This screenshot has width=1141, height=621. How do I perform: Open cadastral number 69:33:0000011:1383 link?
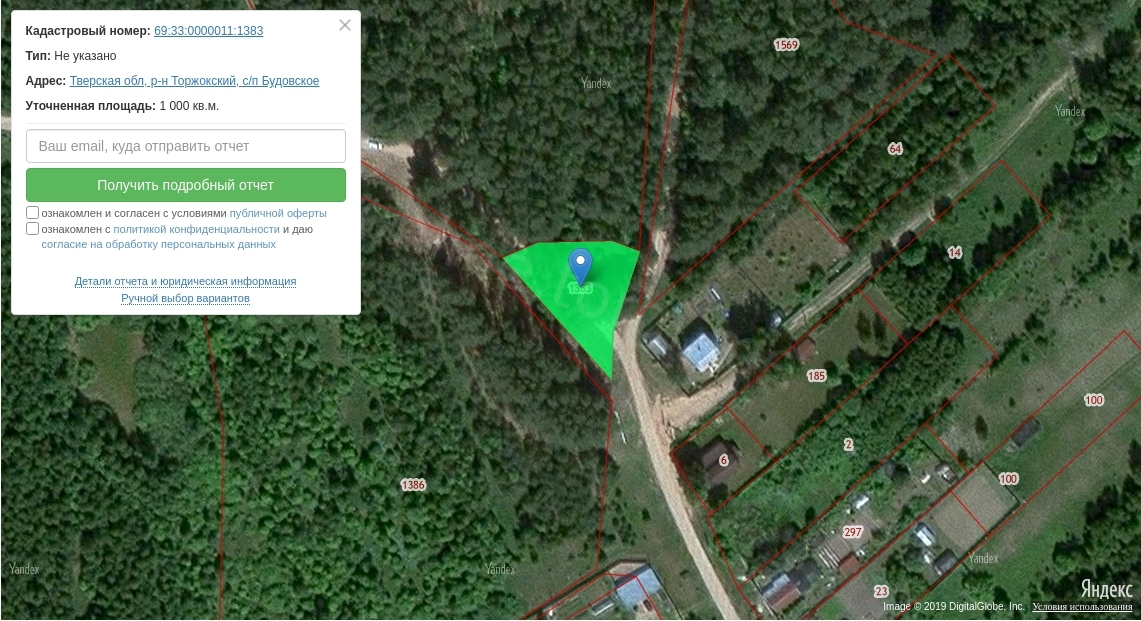click(x=209, y=31)
